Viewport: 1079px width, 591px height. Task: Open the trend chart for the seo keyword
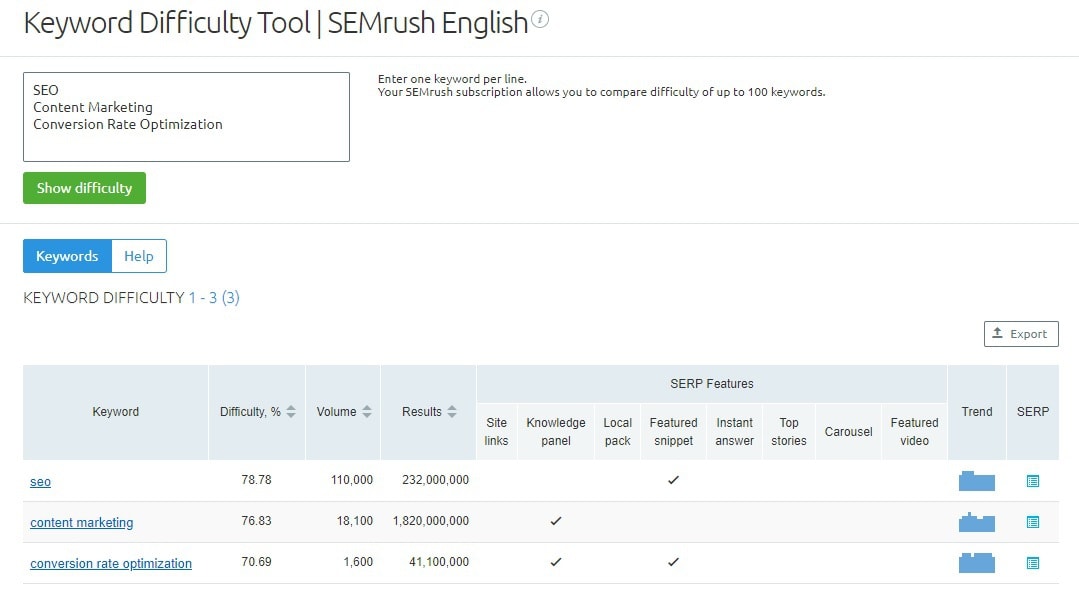coord(976,480)
